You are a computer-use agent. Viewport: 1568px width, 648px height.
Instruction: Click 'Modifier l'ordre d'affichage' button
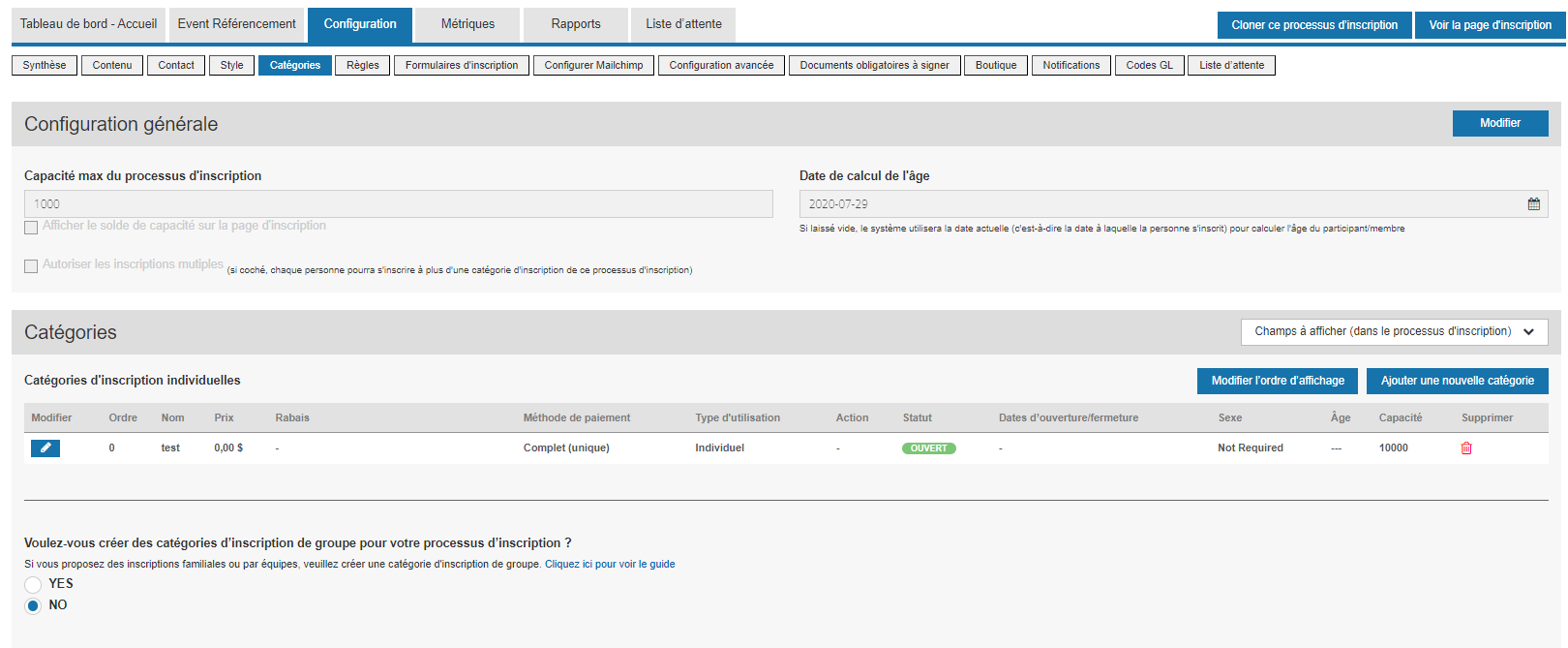point(1277,381)
